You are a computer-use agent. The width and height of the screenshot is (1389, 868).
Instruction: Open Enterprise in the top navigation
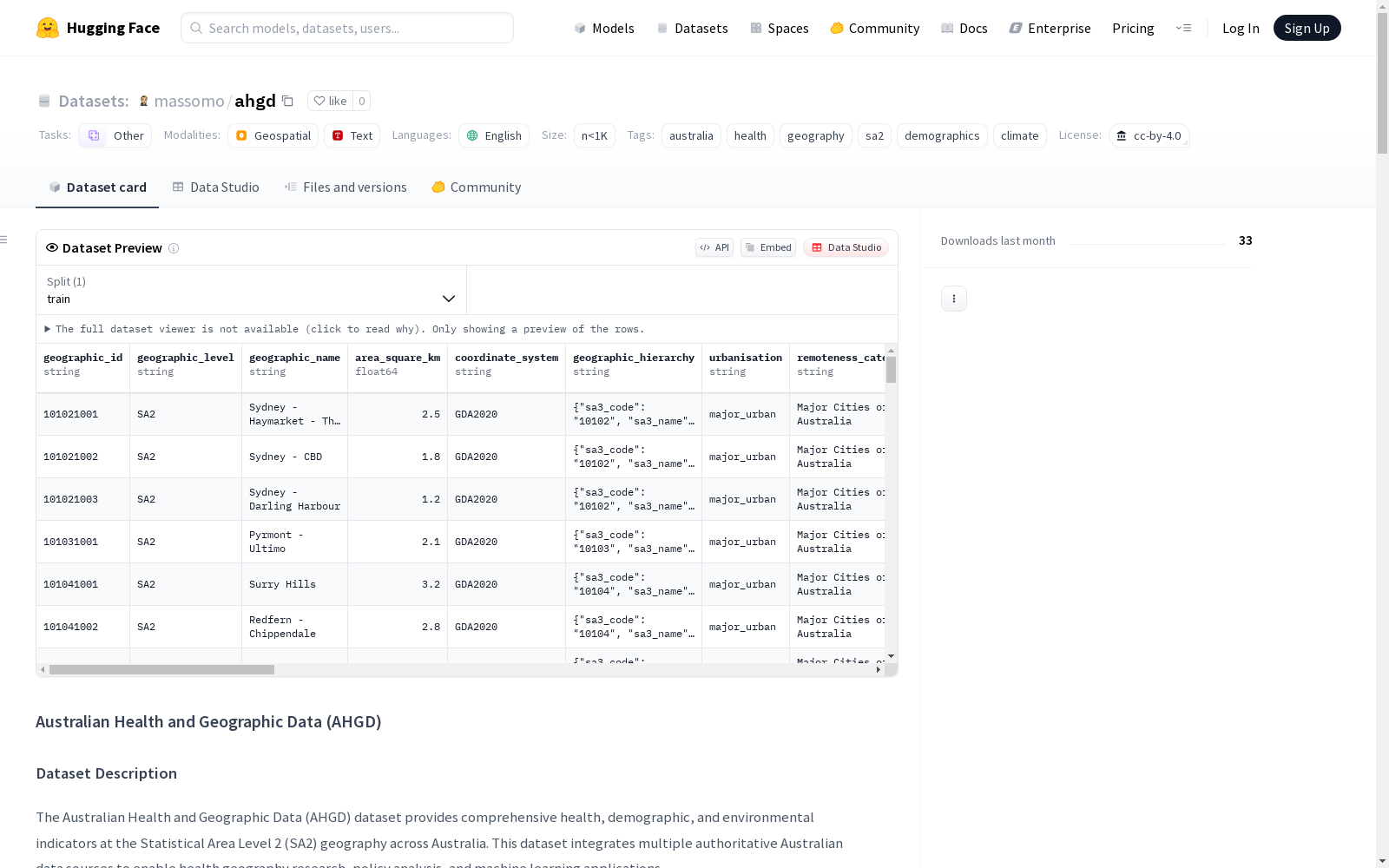[1050, 28]
